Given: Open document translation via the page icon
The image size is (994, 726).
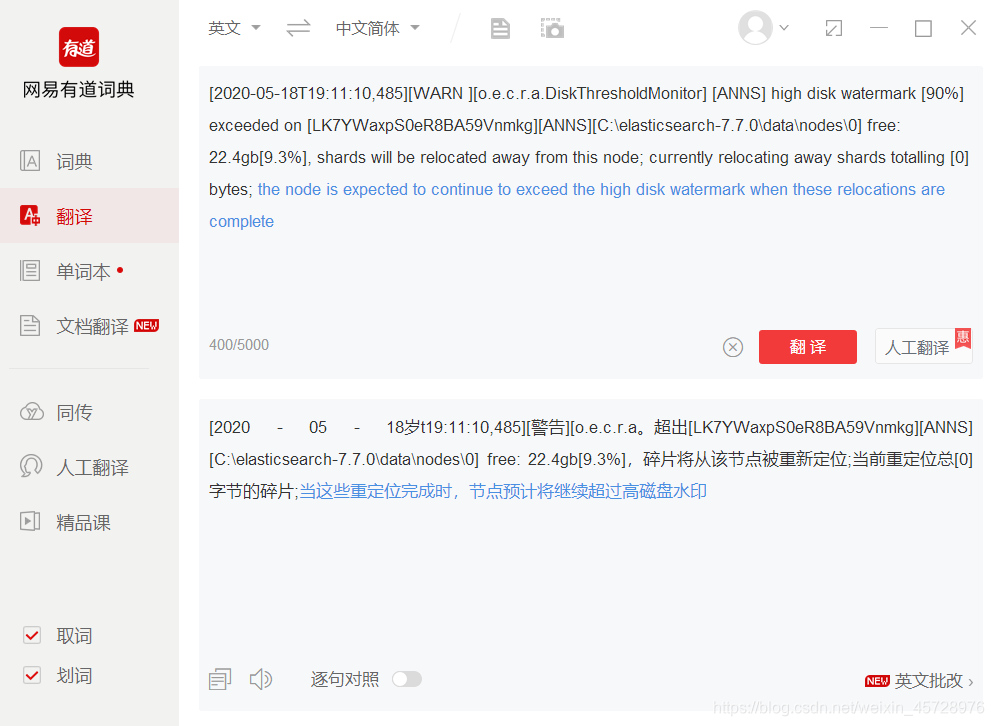Looking at the screenshot, I should click(x=500, y=28).
